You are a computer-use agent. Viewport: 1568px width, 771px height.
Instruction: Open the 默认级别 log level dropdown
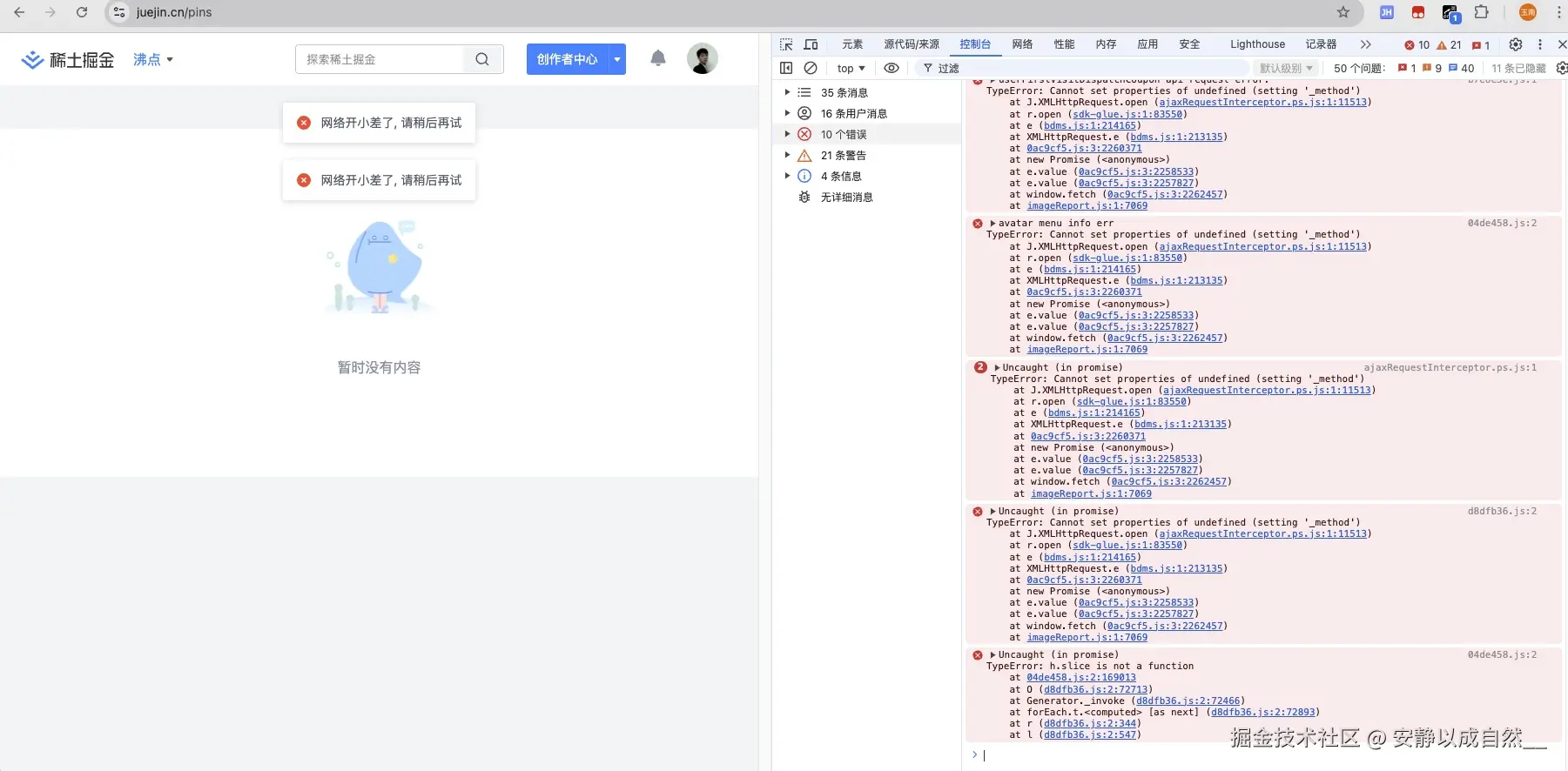[x=1286, y=68]
